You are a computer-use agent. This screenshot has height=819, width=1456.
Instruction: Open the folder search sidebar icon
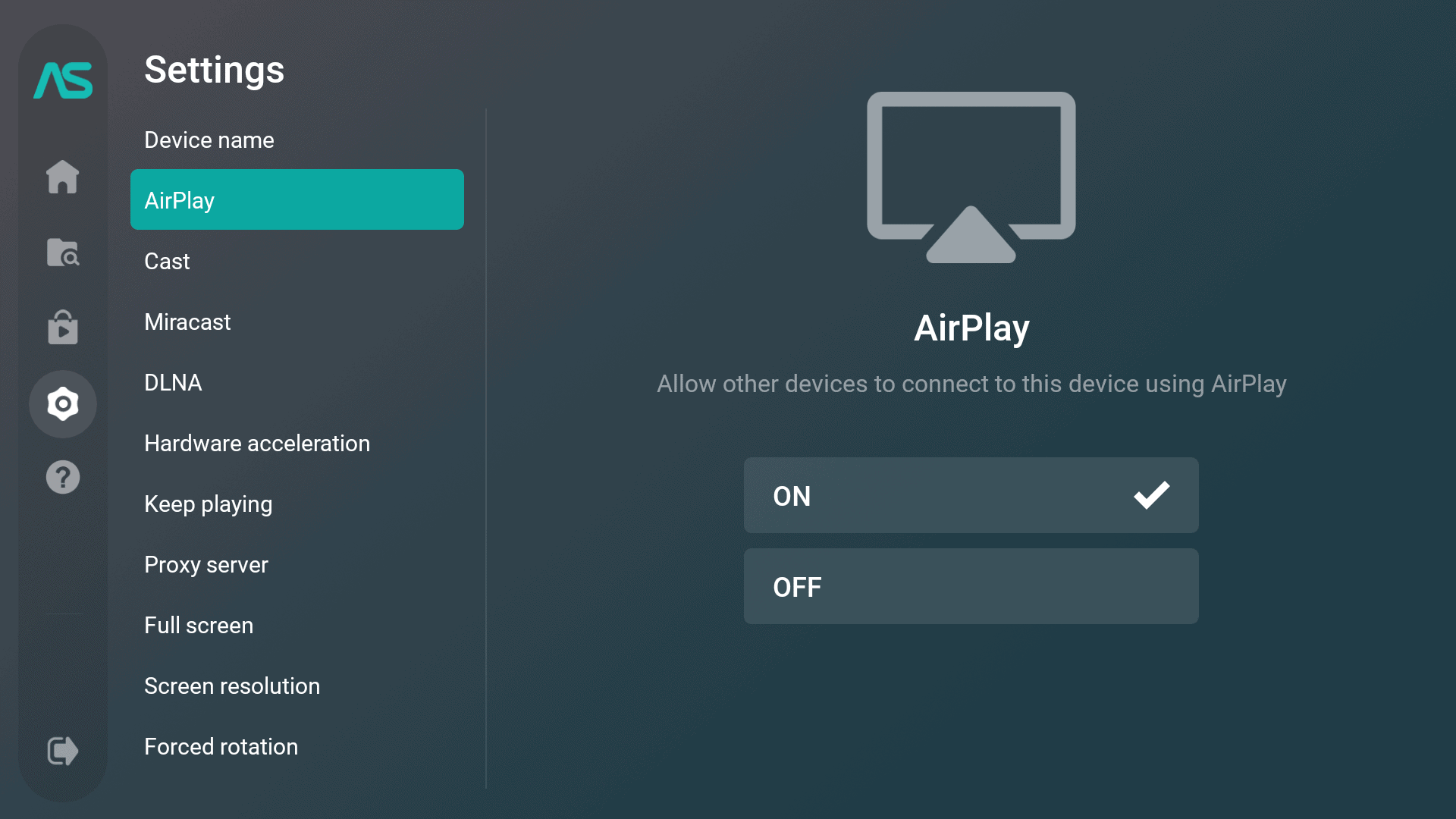(x=63, y=253)
